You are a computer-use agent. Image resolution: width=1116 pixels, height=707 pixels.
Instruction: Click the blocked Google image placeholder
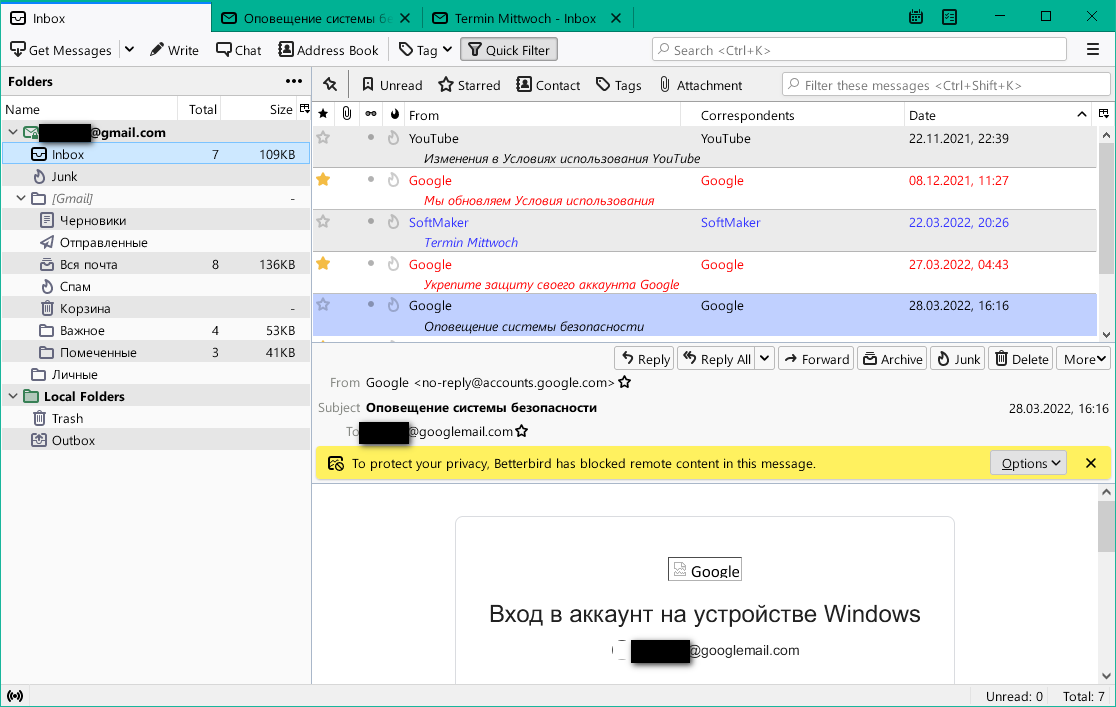tap(705, 570)
